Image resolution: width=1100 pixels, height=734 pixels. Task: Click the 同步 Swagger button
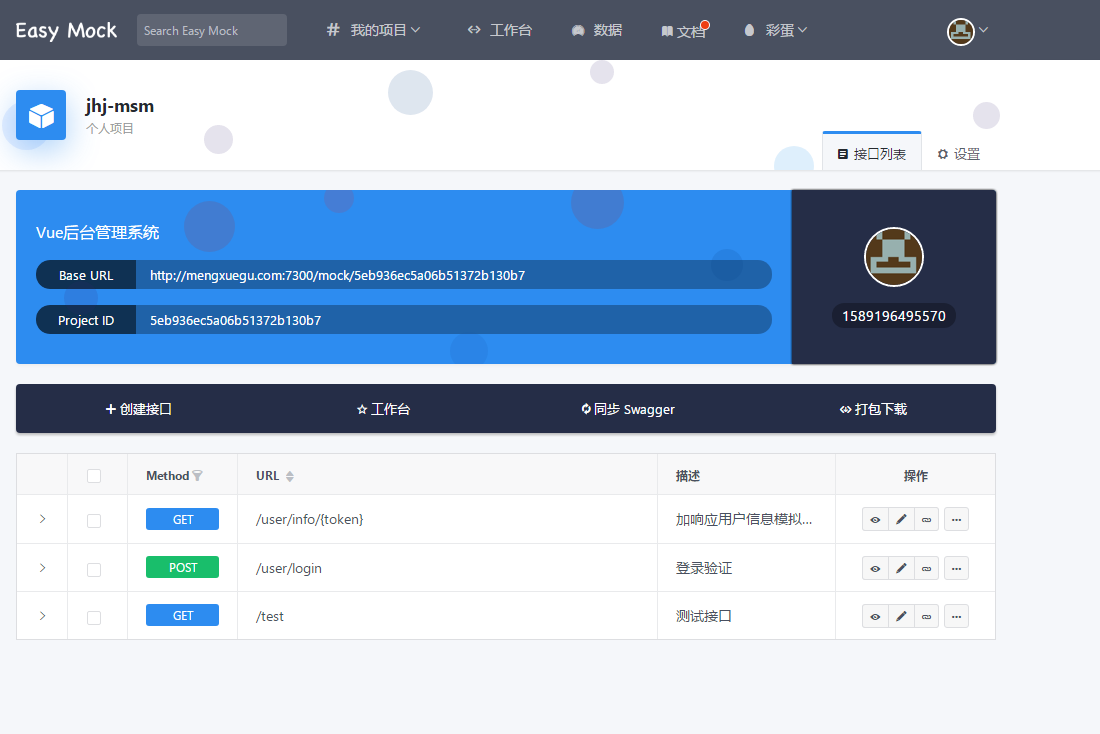tap(628, 409)
